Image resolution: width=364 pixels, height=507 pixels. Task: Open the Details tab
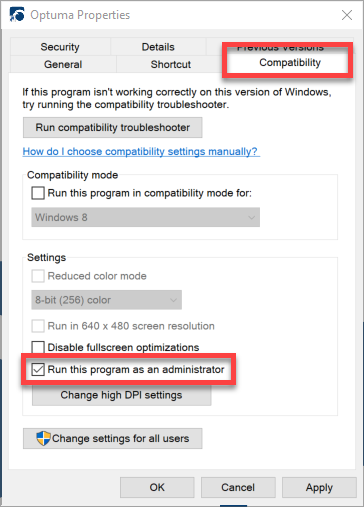click(158, 47)
